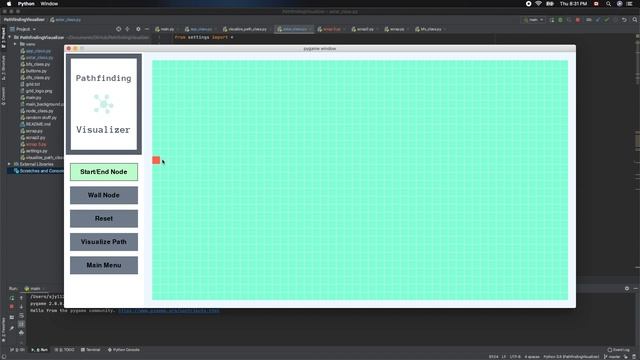Open buttons.py in the project tree
This screenshot has height=360, width=640.
click(x=33, y=71)
